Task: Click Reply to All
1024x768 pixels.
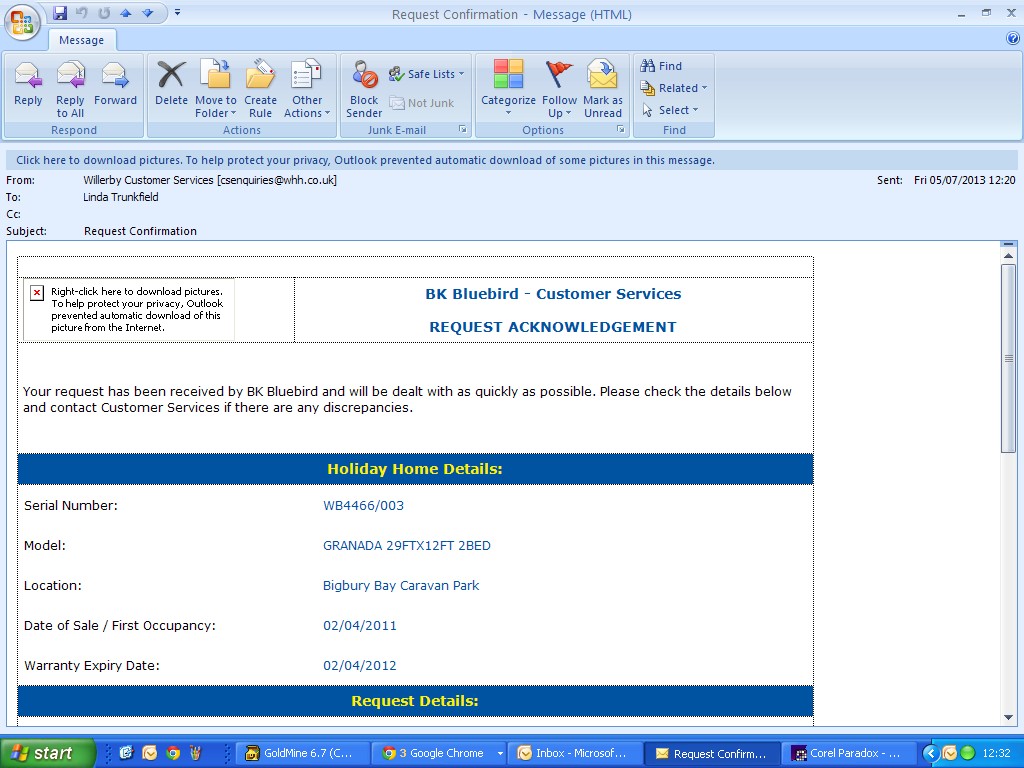Action: pyautogui.click(x=70, y=89)
